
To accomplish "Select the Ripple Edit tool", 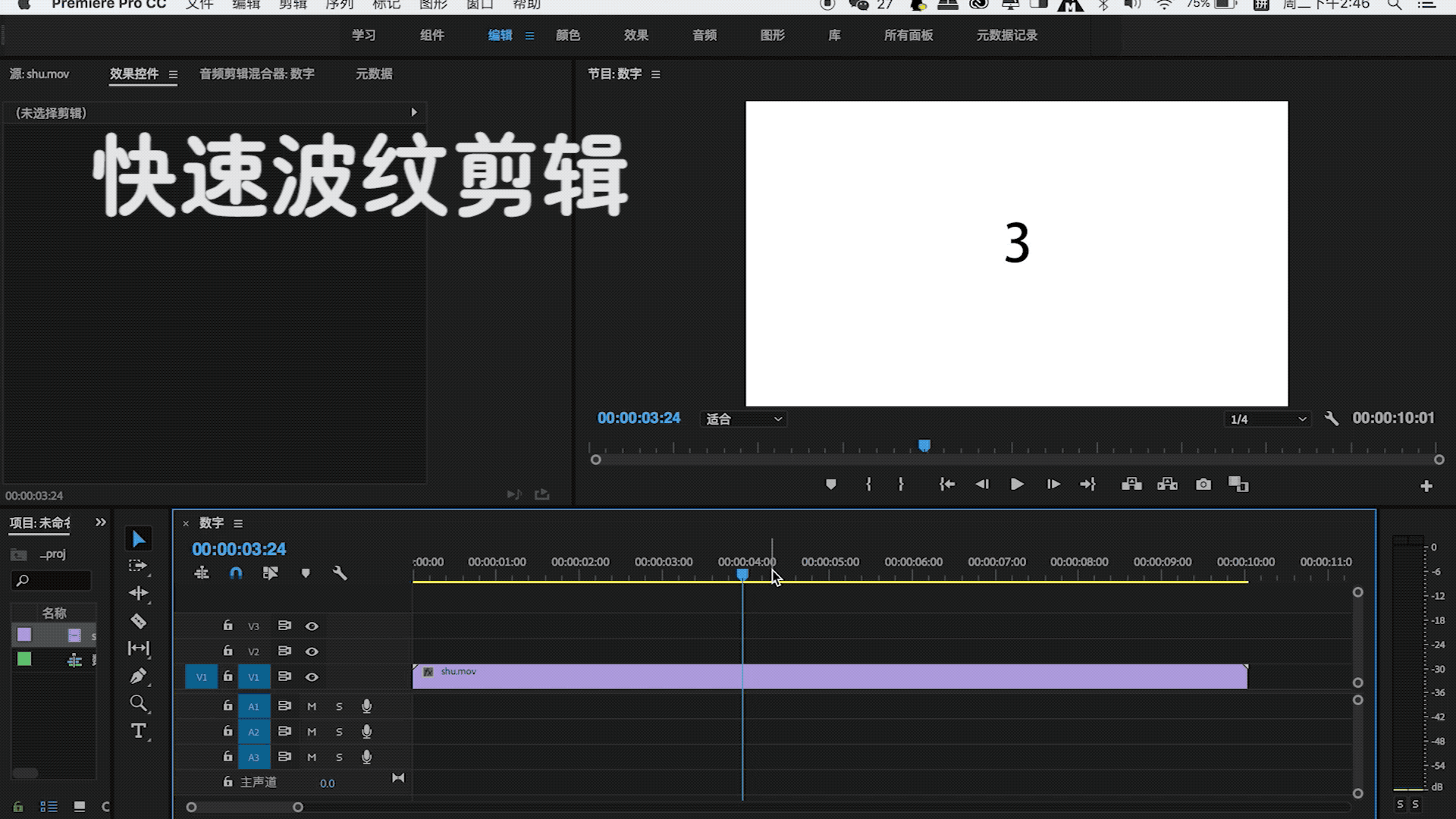I will (x=139, y=593).
